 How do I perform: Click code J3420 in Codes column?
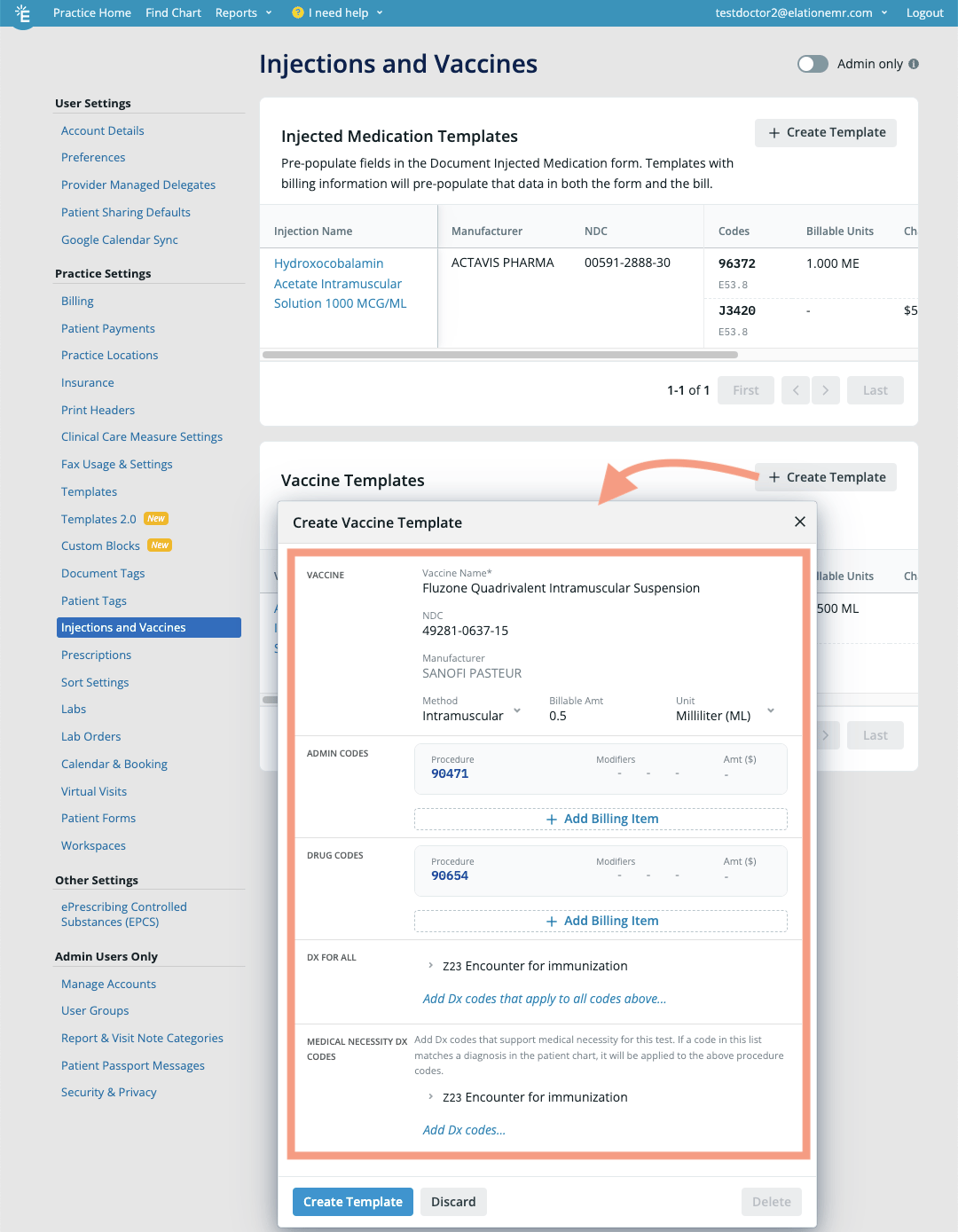[737, 310]
